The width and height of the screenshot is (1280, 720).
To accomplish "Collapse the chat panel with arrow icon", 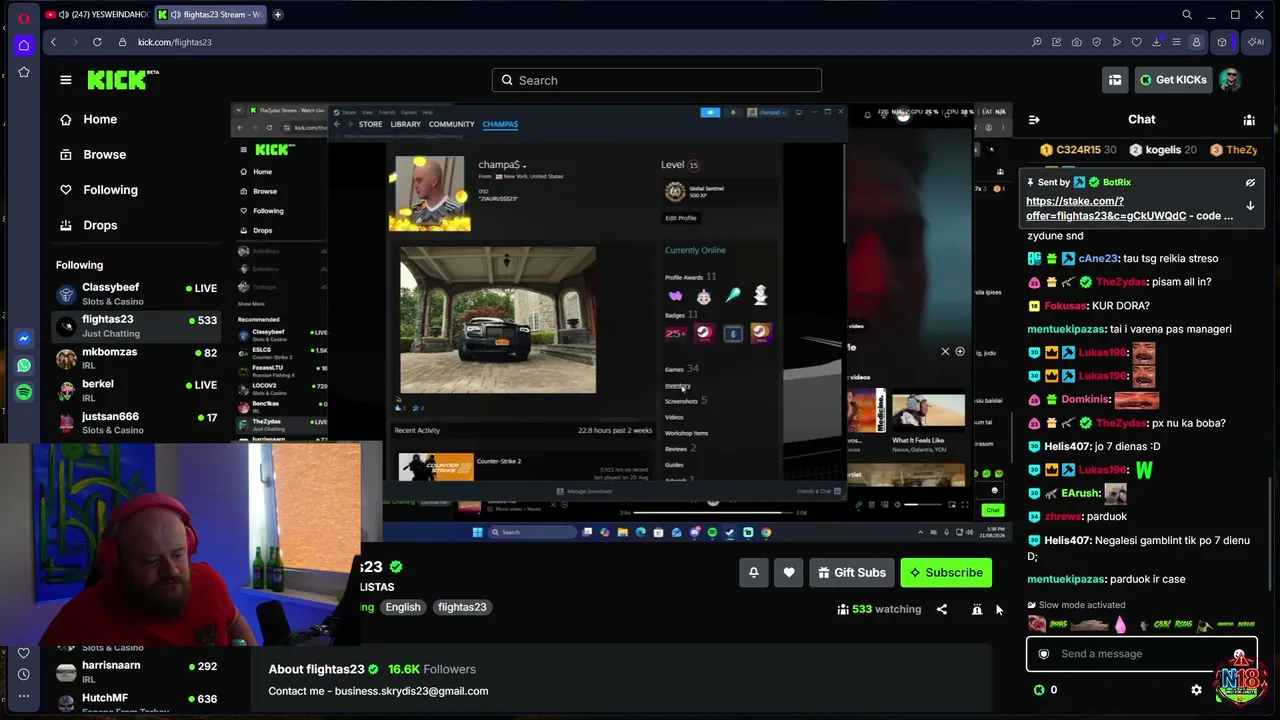I will (1034, 120).
